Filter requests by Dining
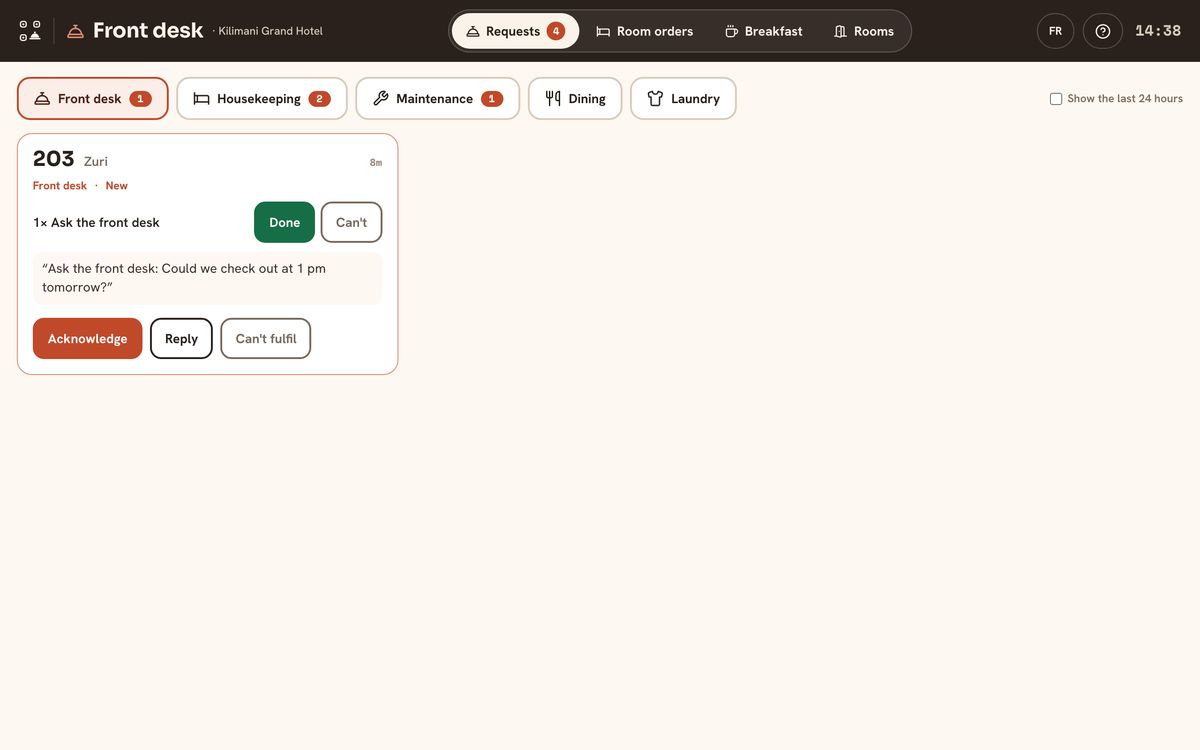 575,99
